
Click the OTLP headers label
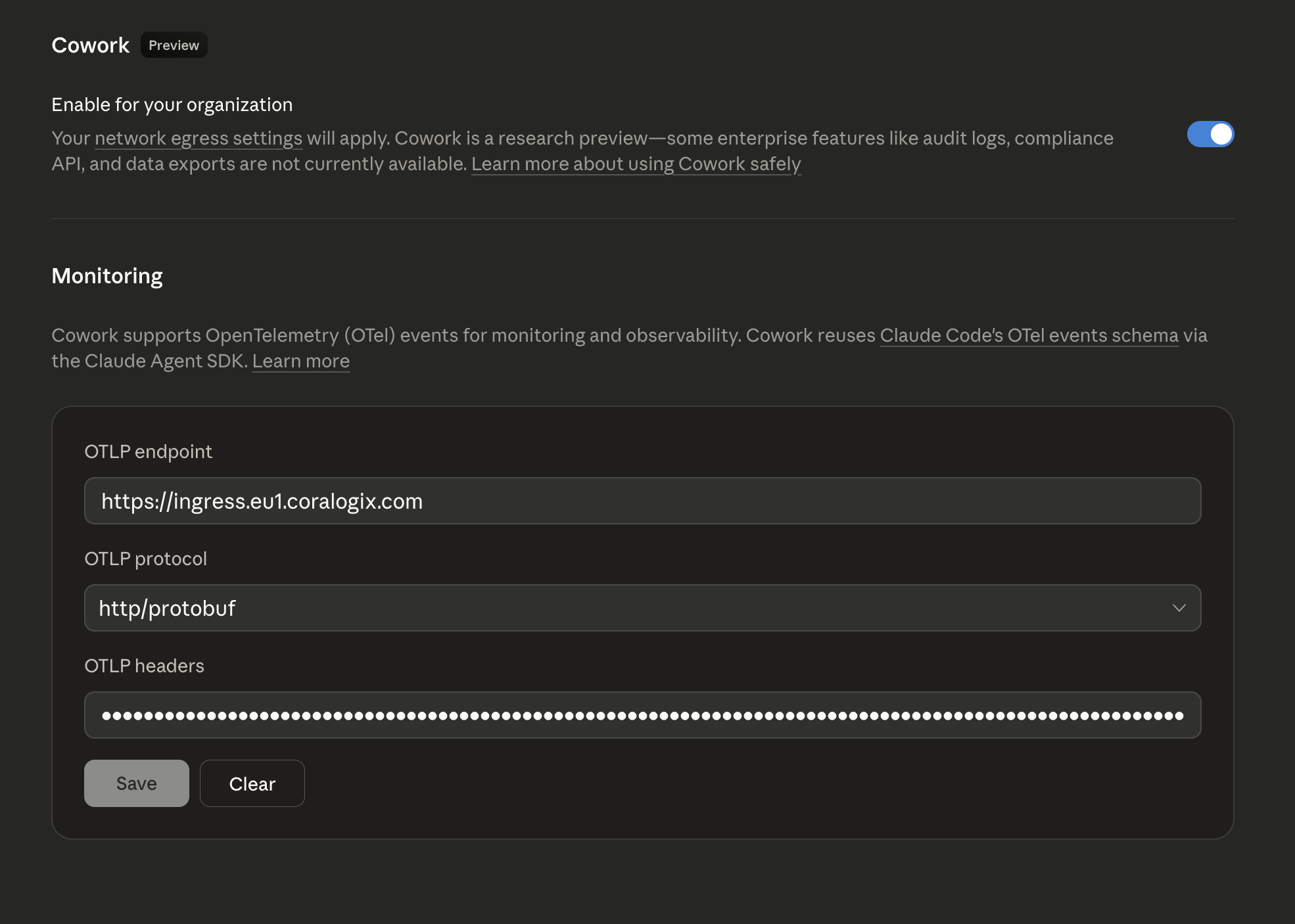pos(144,666)
